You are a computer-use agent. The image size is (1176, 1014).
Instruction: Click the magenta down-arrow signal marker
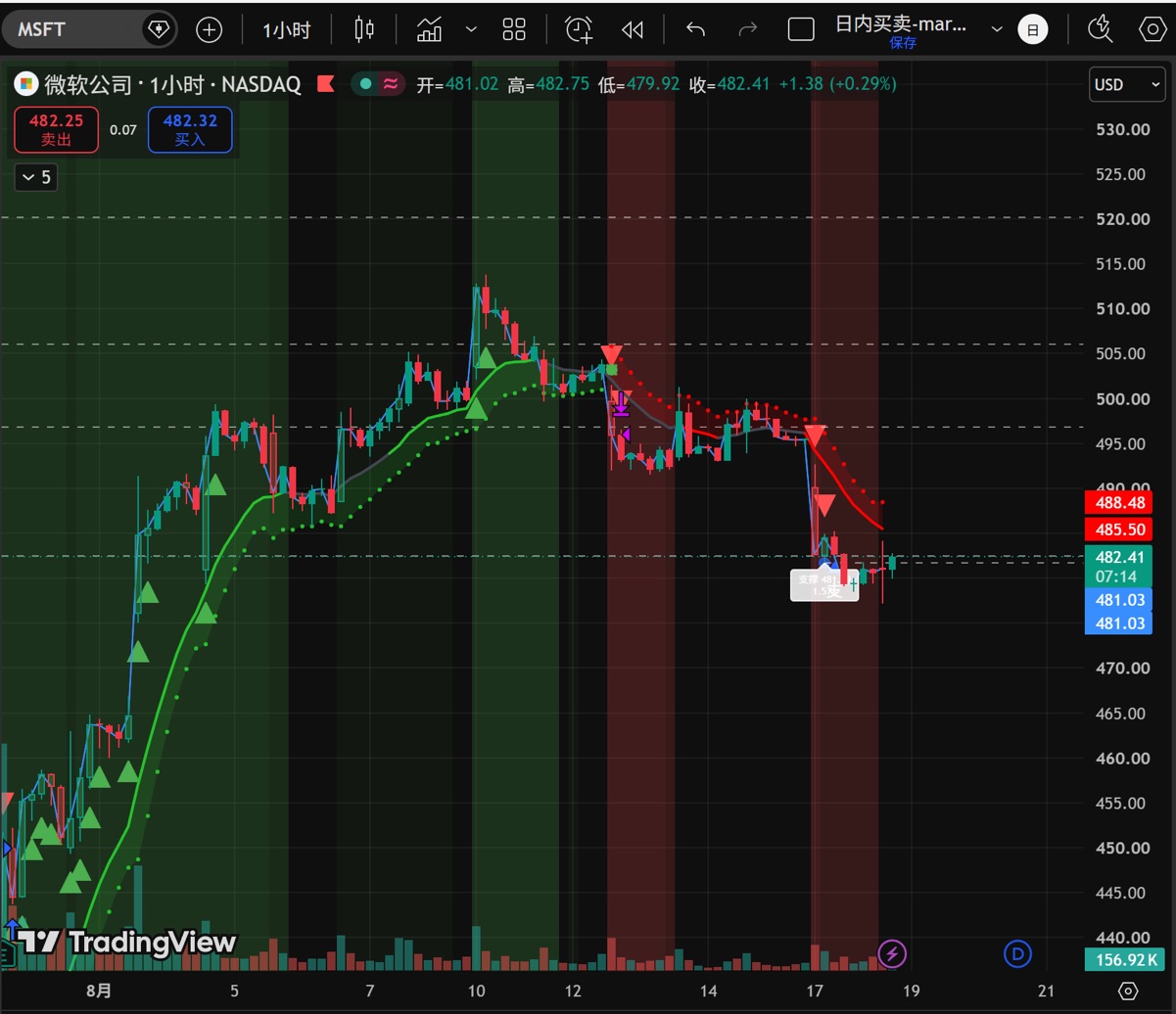pyautogui.click(x=620, y=404)
